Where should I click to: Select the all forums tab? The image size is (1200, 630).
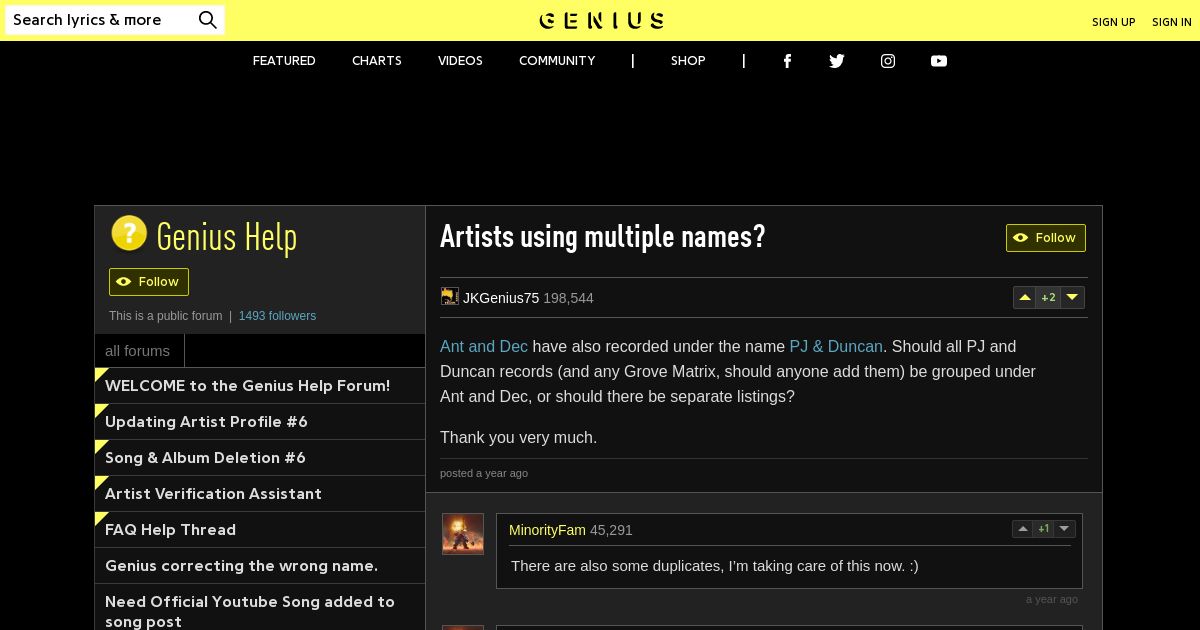tap(138, 351)
